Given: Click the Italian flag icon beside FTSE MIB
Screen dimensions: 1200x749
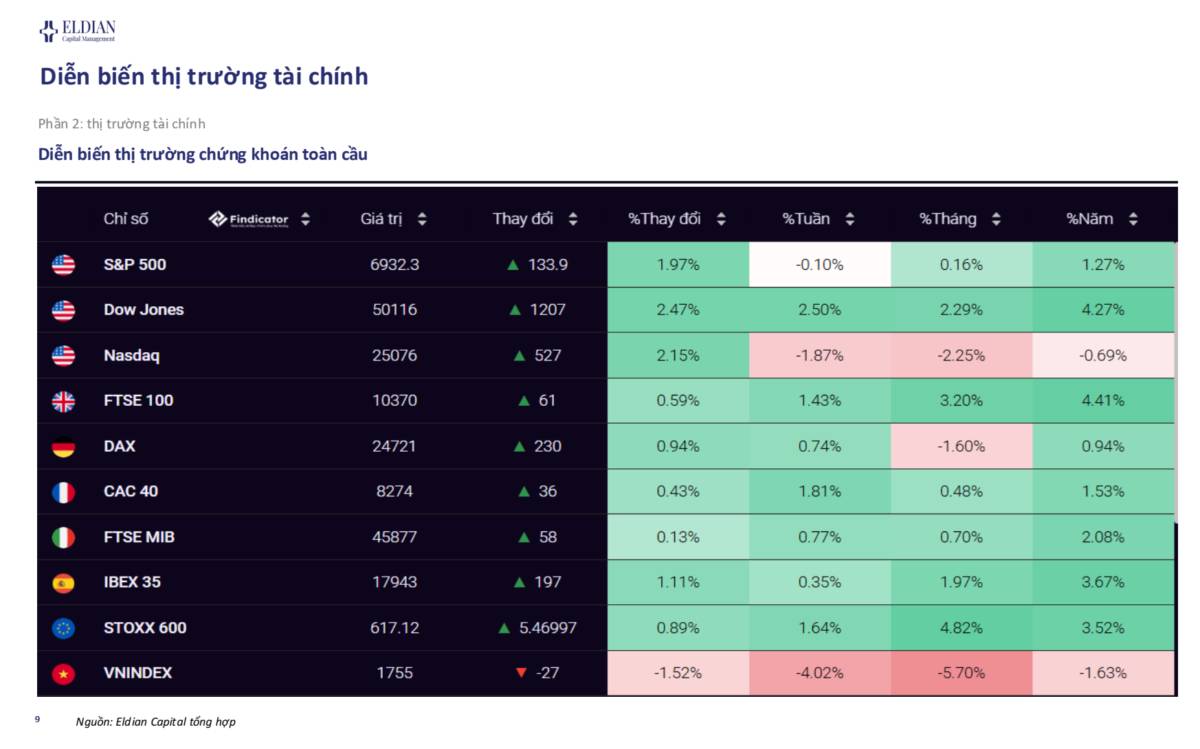Looking at the screenshot, I should (x=63, y=537).
